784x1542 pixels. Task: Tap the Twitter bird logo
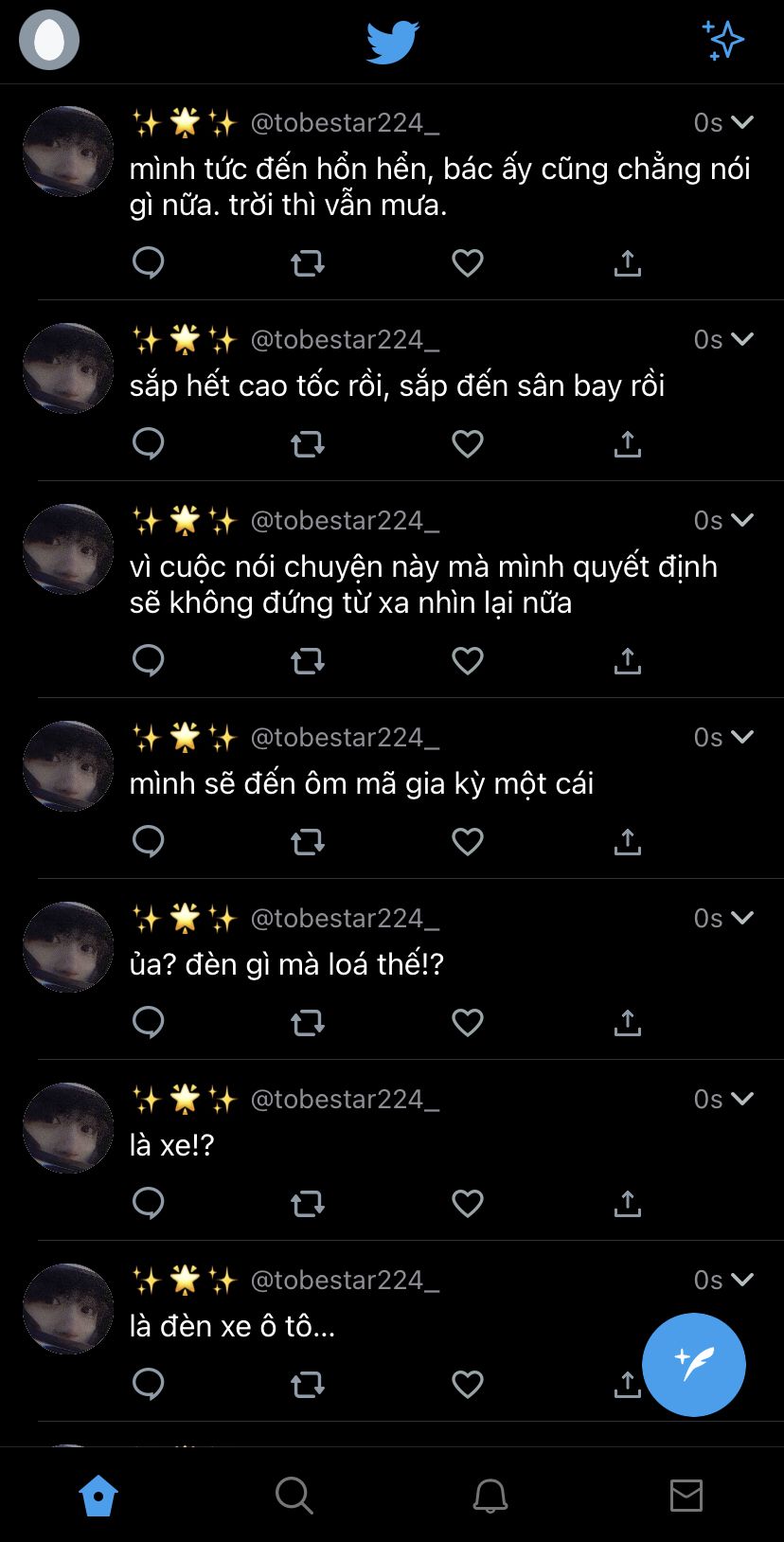[x=392, y=43]
